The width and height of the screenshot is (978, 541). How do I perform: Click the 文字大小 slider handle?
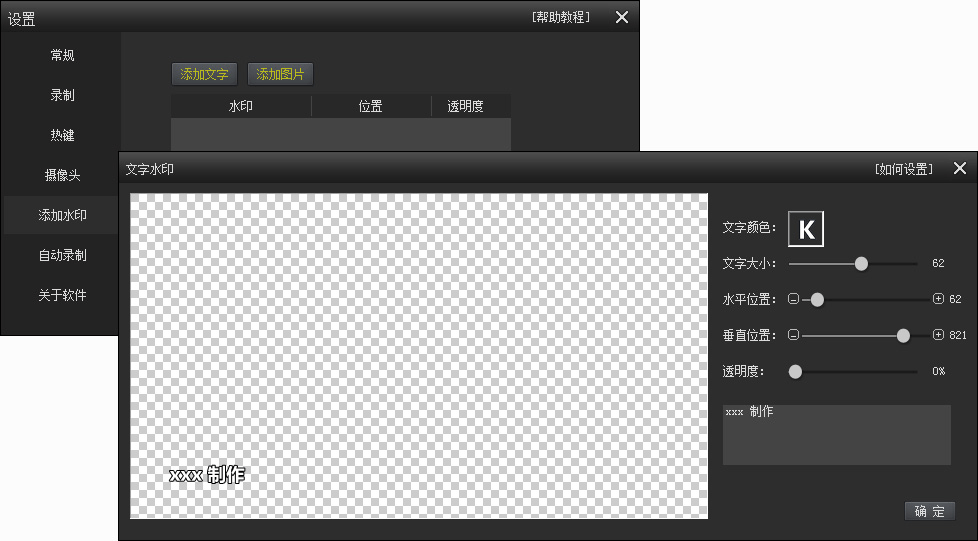pos(861,264)
